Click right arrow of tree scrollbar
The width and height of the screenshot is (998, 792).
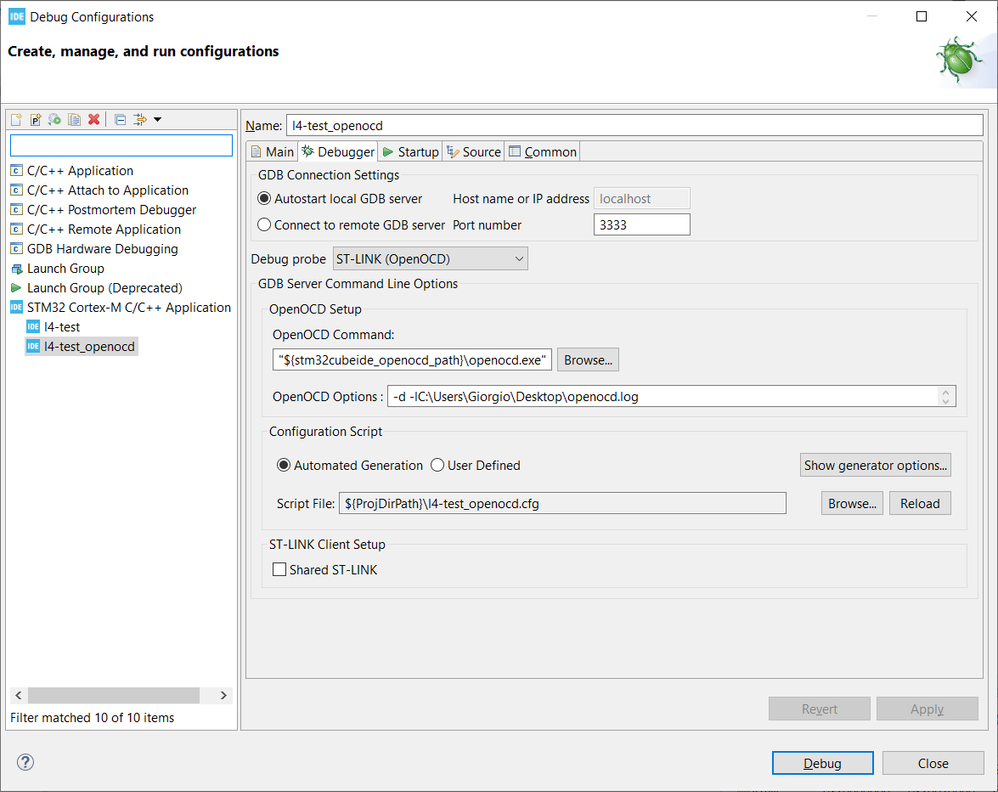click(x=223, y=695)
